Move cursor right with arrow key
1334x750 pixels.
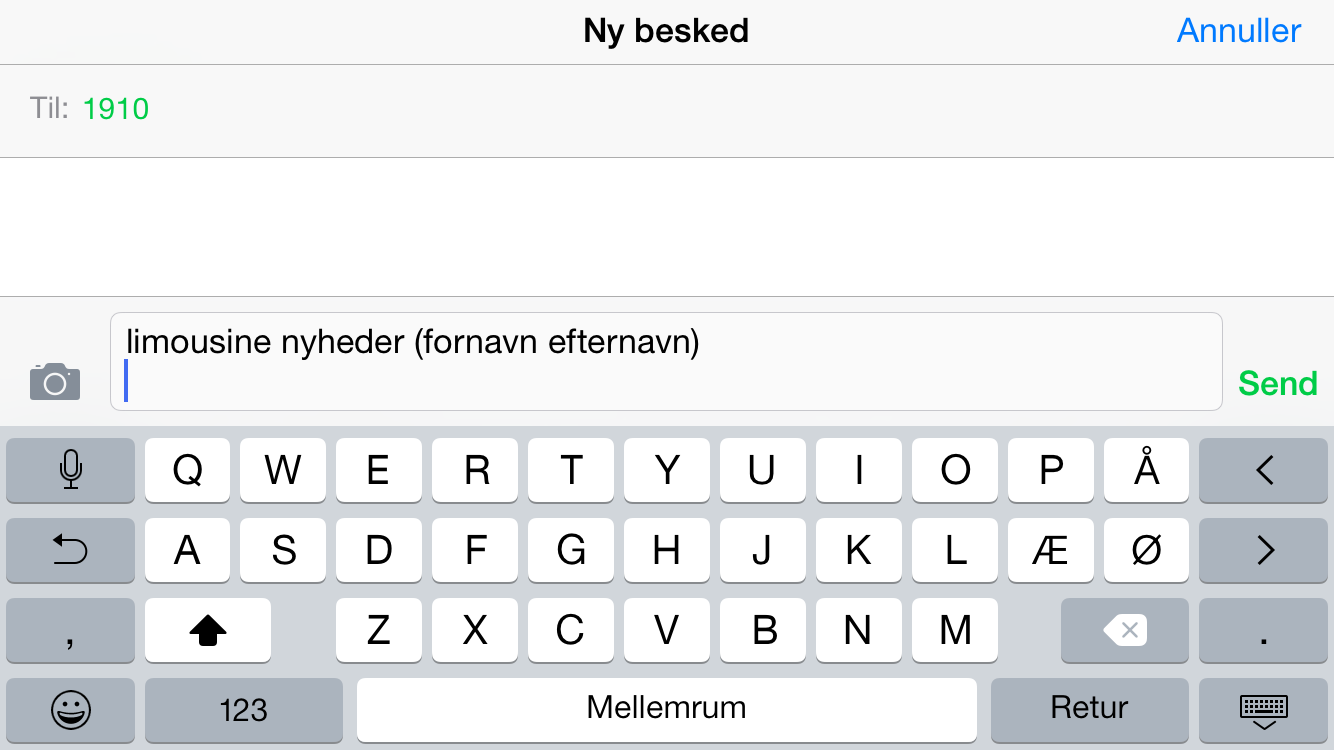point(1264,550)
